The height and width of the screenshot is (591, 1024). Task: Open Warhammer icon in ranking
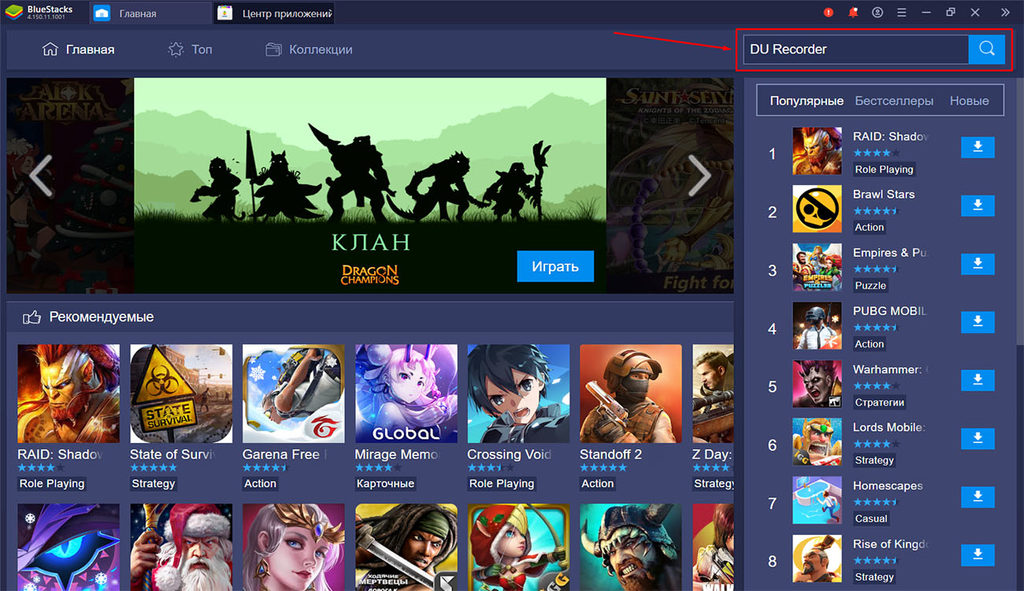pyautogui.click(x=817, y=384)
